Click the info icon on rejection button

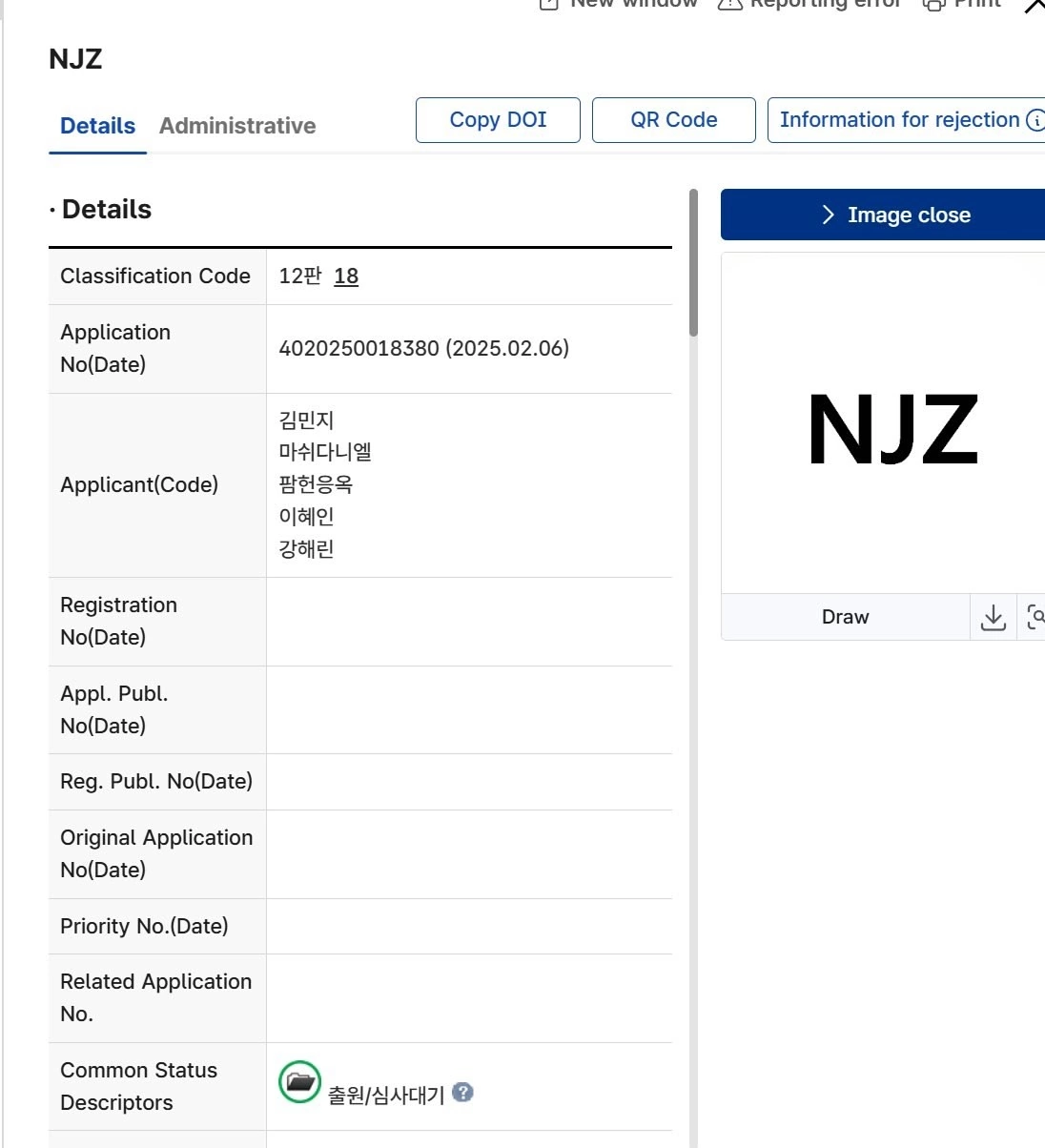(1035, 120)
